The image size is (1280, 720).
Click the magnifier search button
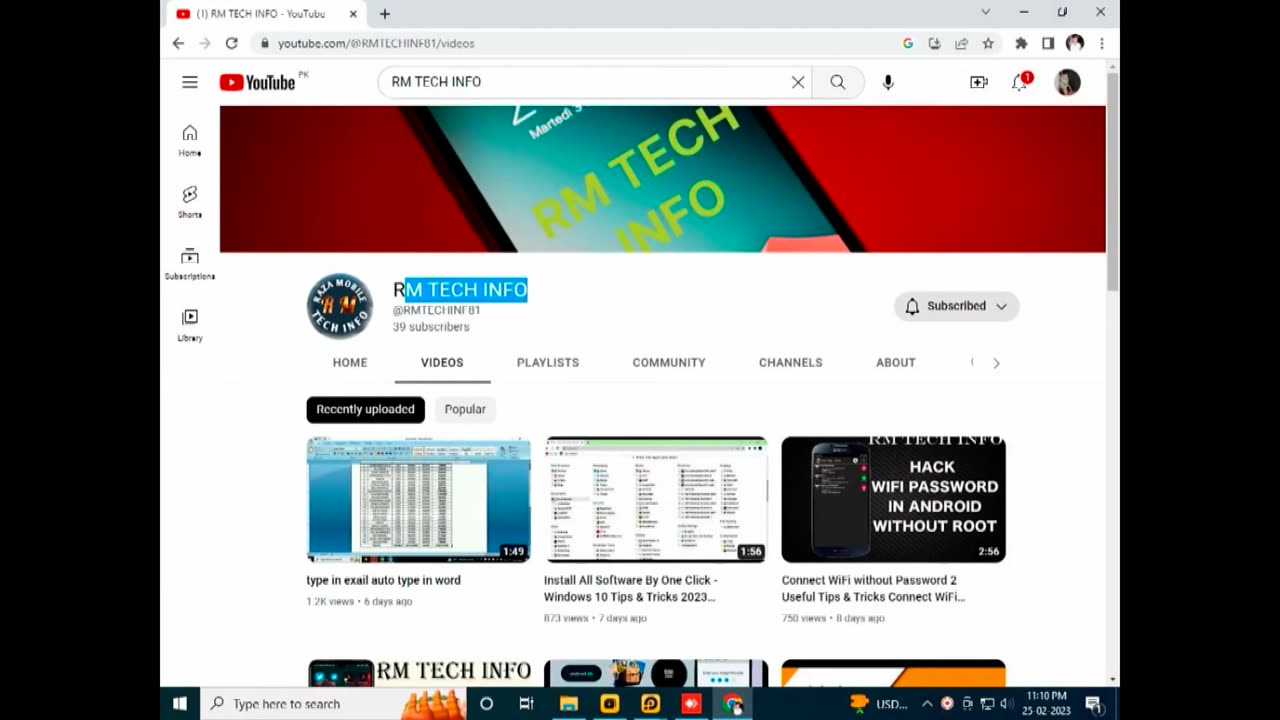click(838, 82)
